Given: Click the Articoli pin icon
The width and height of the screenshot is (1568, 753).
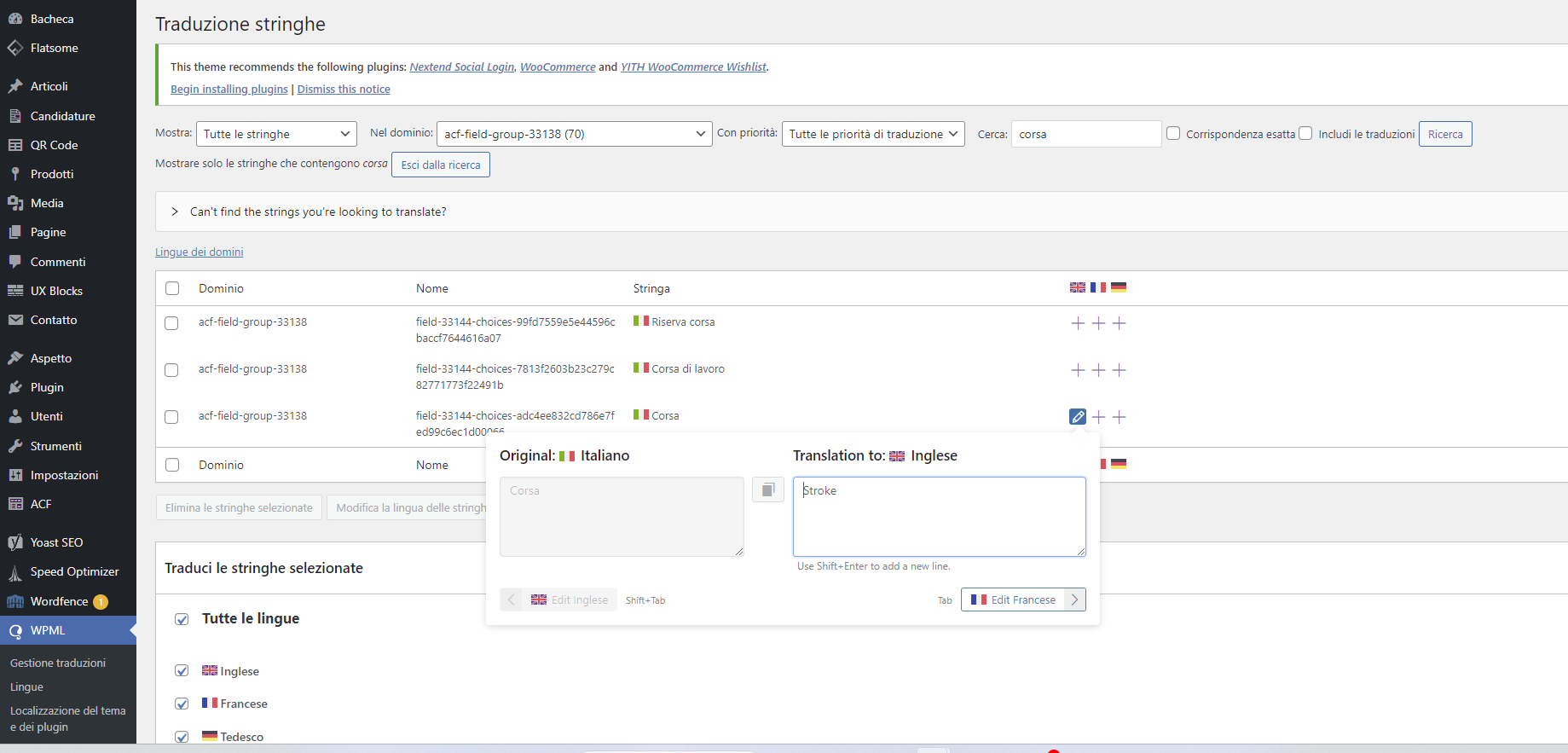Looking at the screenshot, I should click(x=15, y=86).
